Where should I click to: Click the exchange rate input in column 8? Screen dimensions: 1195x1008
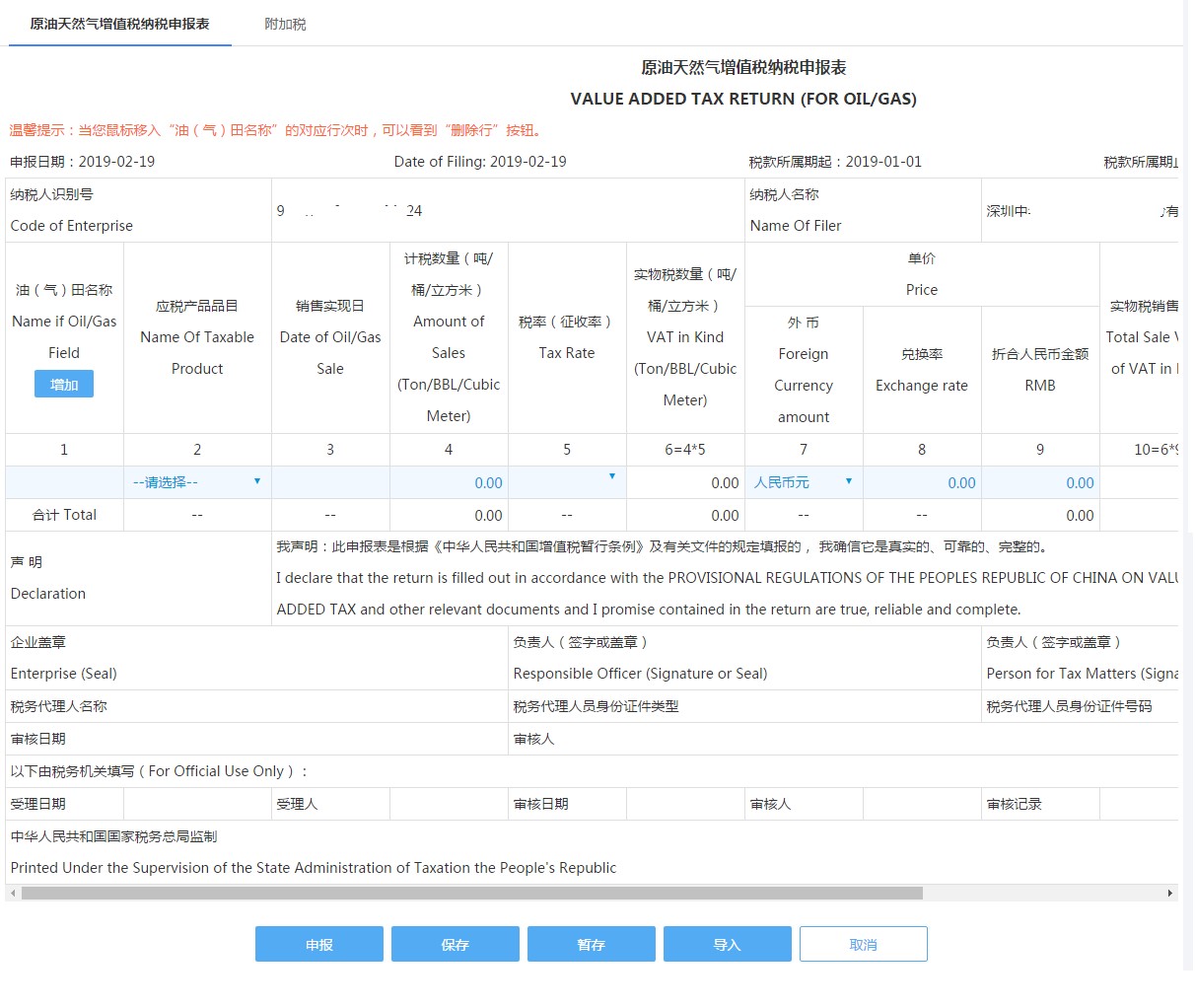tap(922, 482)
